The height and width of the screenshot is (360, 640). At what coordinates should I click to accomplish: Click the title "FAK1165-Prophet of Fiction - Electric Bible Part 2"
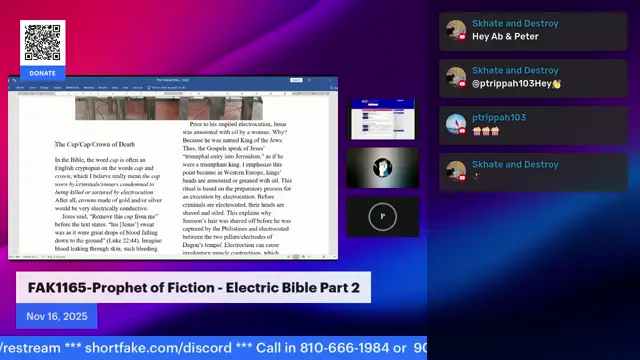coord(193,287)
